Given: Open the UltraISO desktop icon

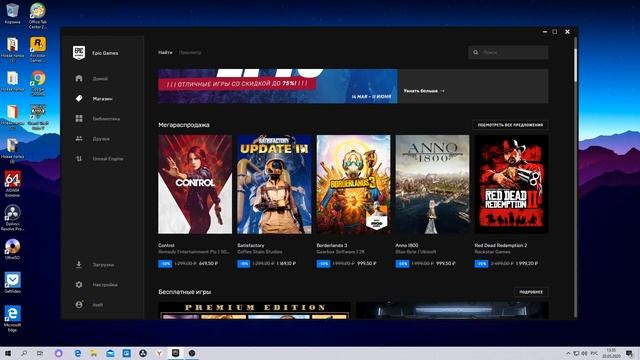Looking at the screenshot, I should pyautogui.click(x=12, y=249).
